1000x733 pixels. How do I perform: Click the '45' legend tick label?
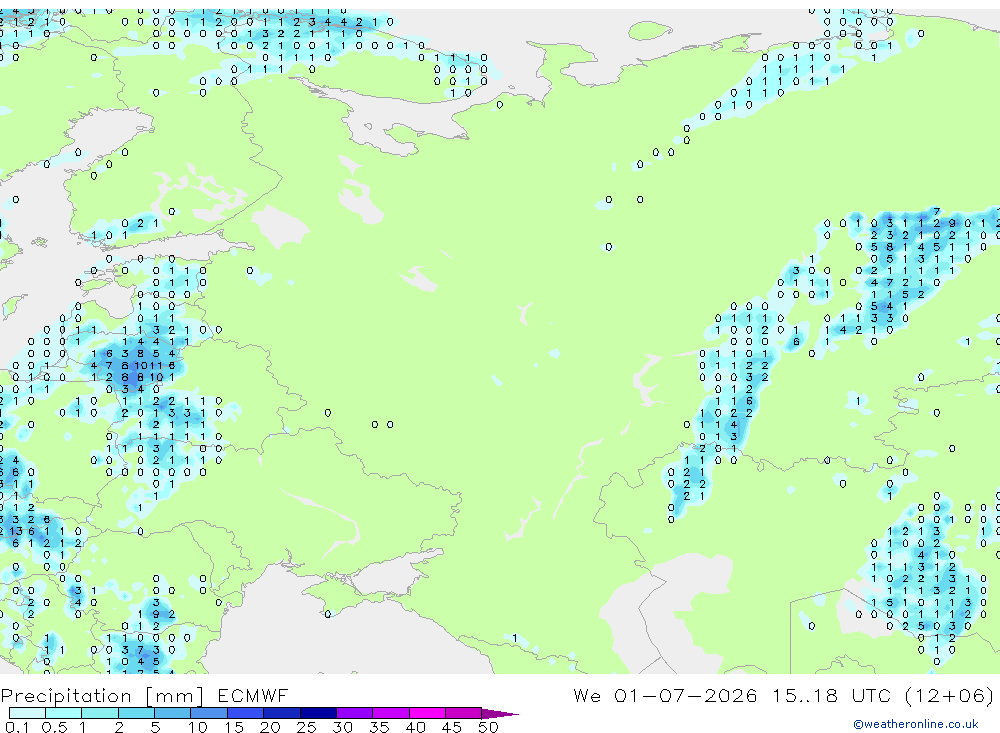pos(452,727)
